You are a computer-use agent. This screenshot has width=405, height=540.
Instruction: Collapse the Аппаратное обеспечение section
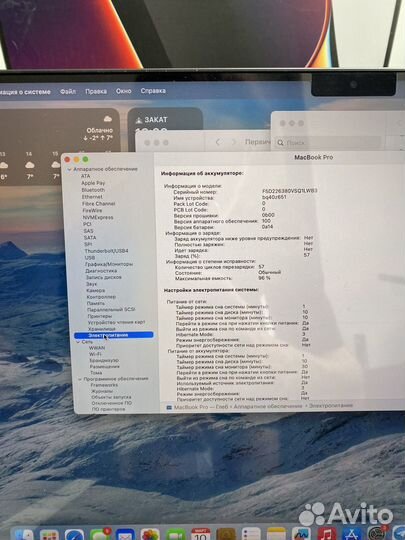[70, 169]
